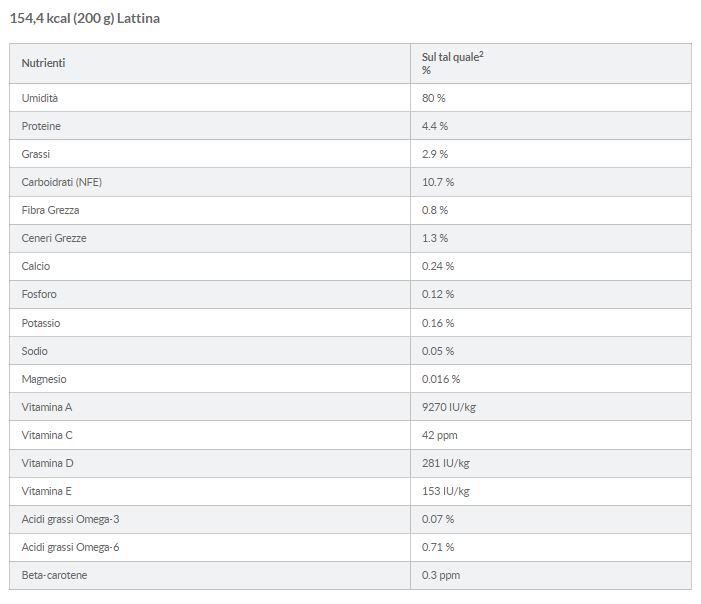Click the Carboidrati (NFE) row label

coord(62,182)
